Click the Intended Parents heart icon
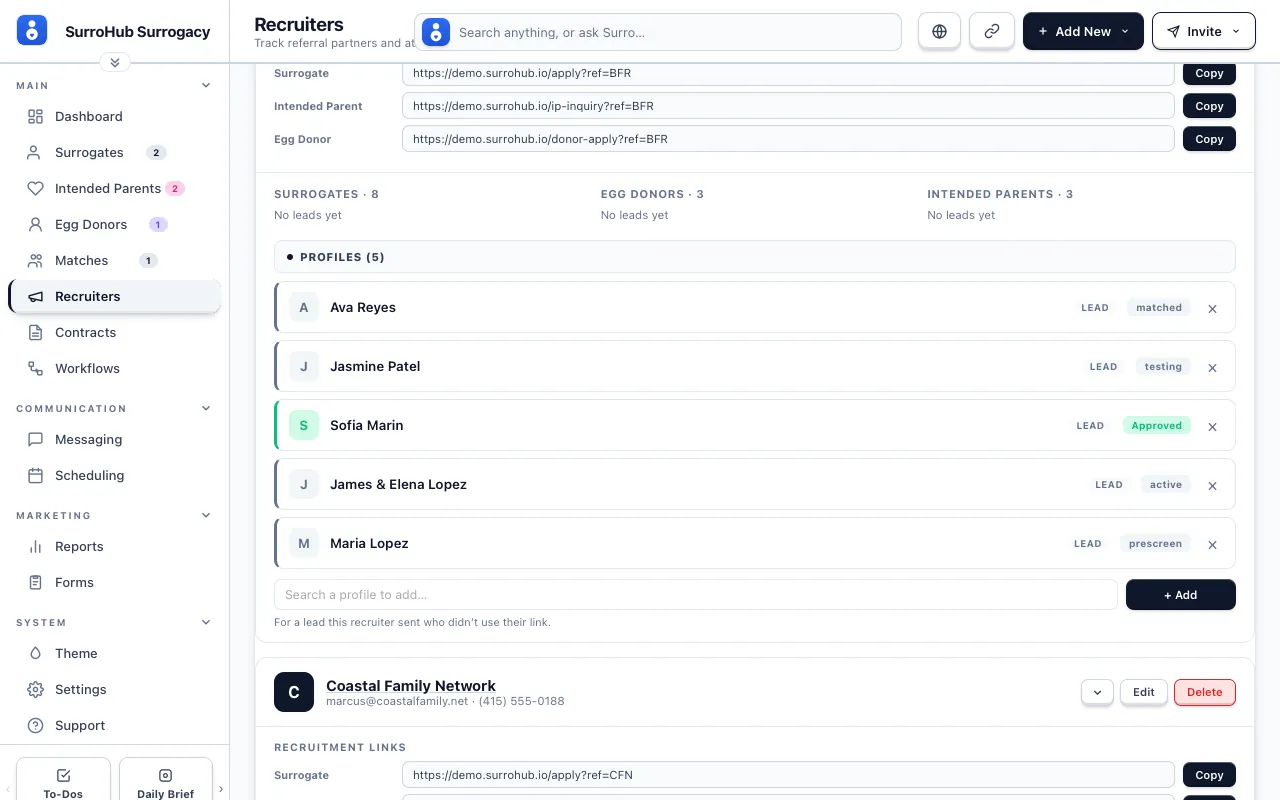This screenshot has height=800, width=1280. [35, 189]
